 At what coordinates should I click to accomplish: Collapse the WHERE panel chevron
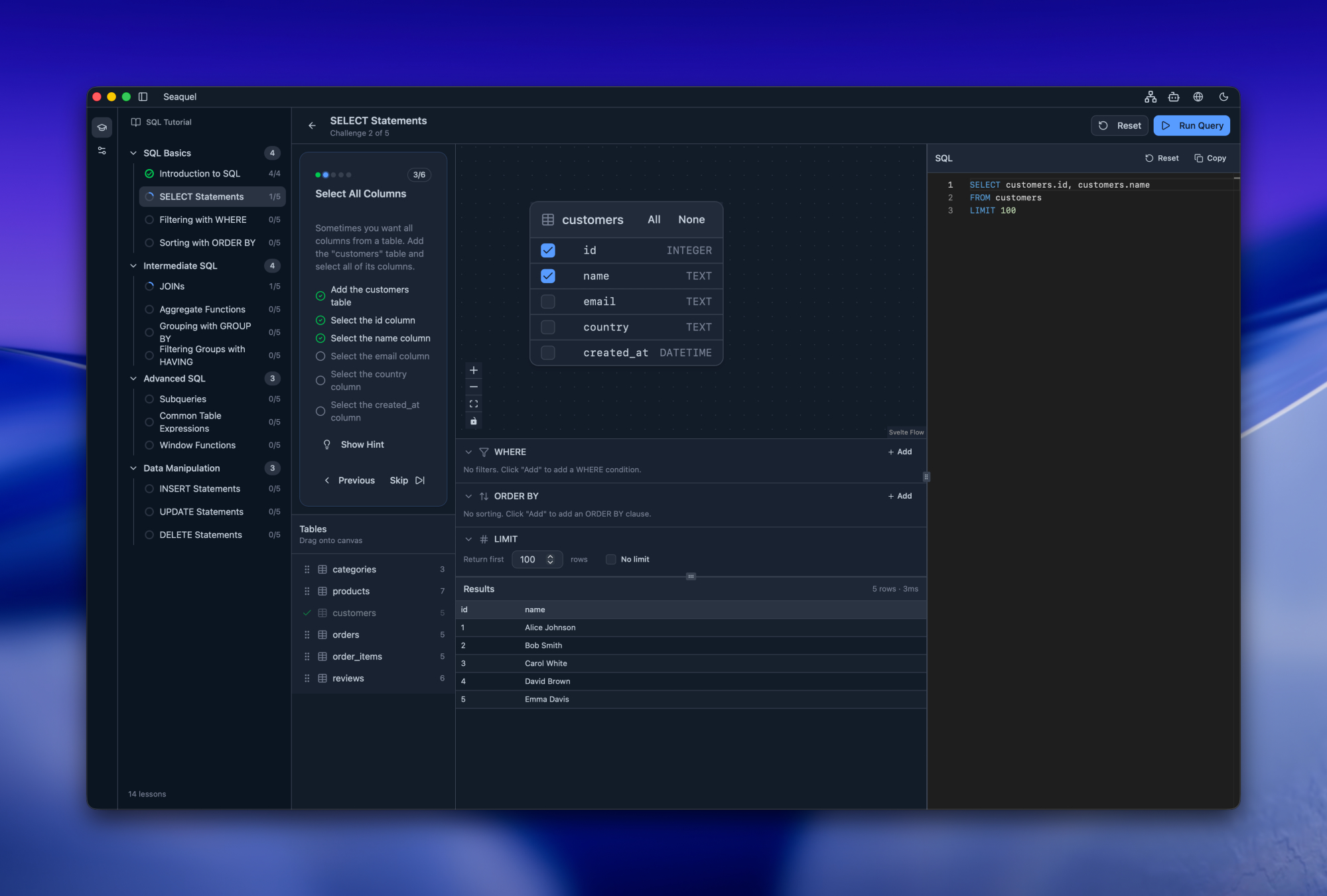pos(468,452)
